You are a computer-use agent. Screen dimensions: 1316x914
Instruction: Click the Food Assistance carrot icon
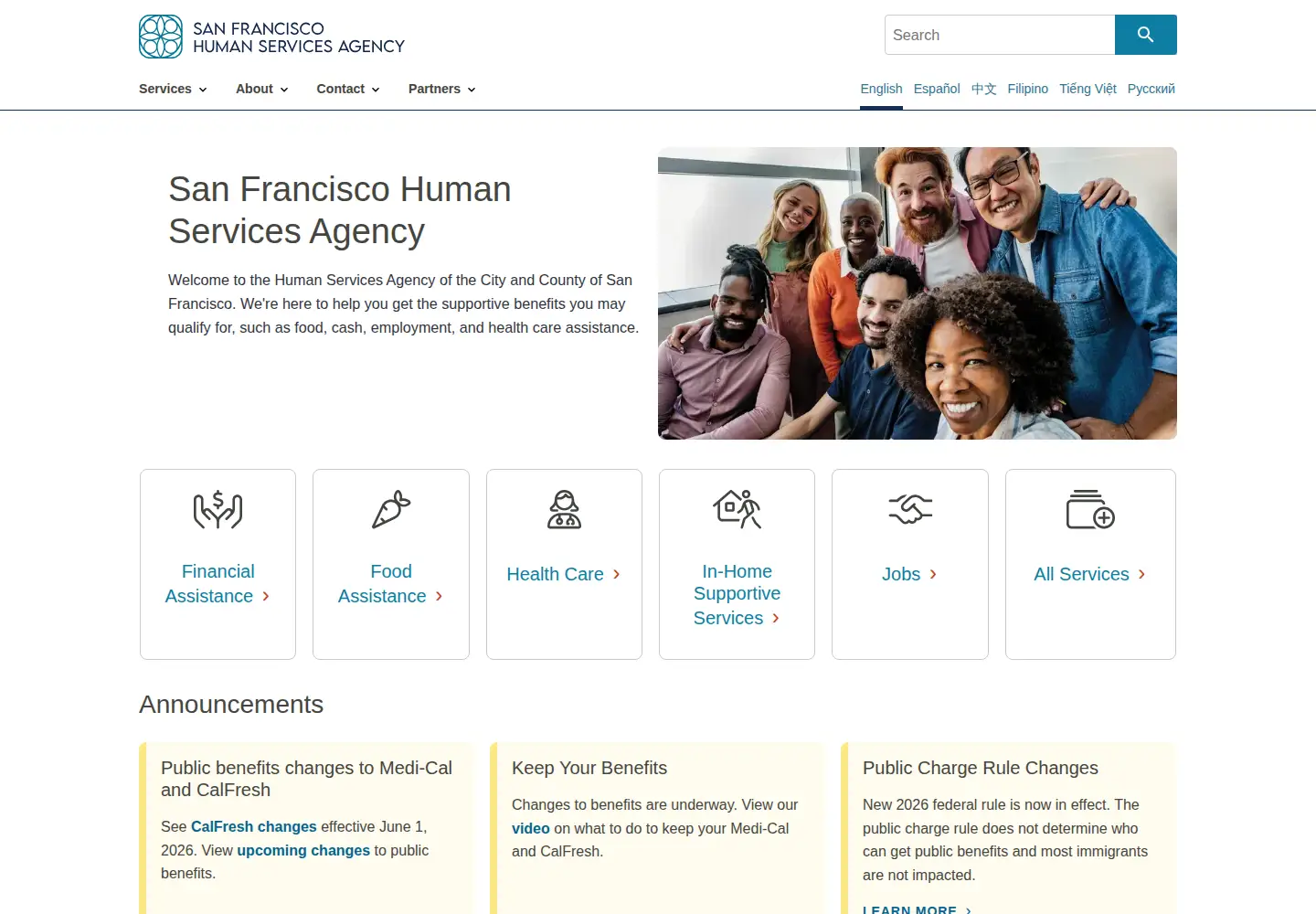point(391,510)
